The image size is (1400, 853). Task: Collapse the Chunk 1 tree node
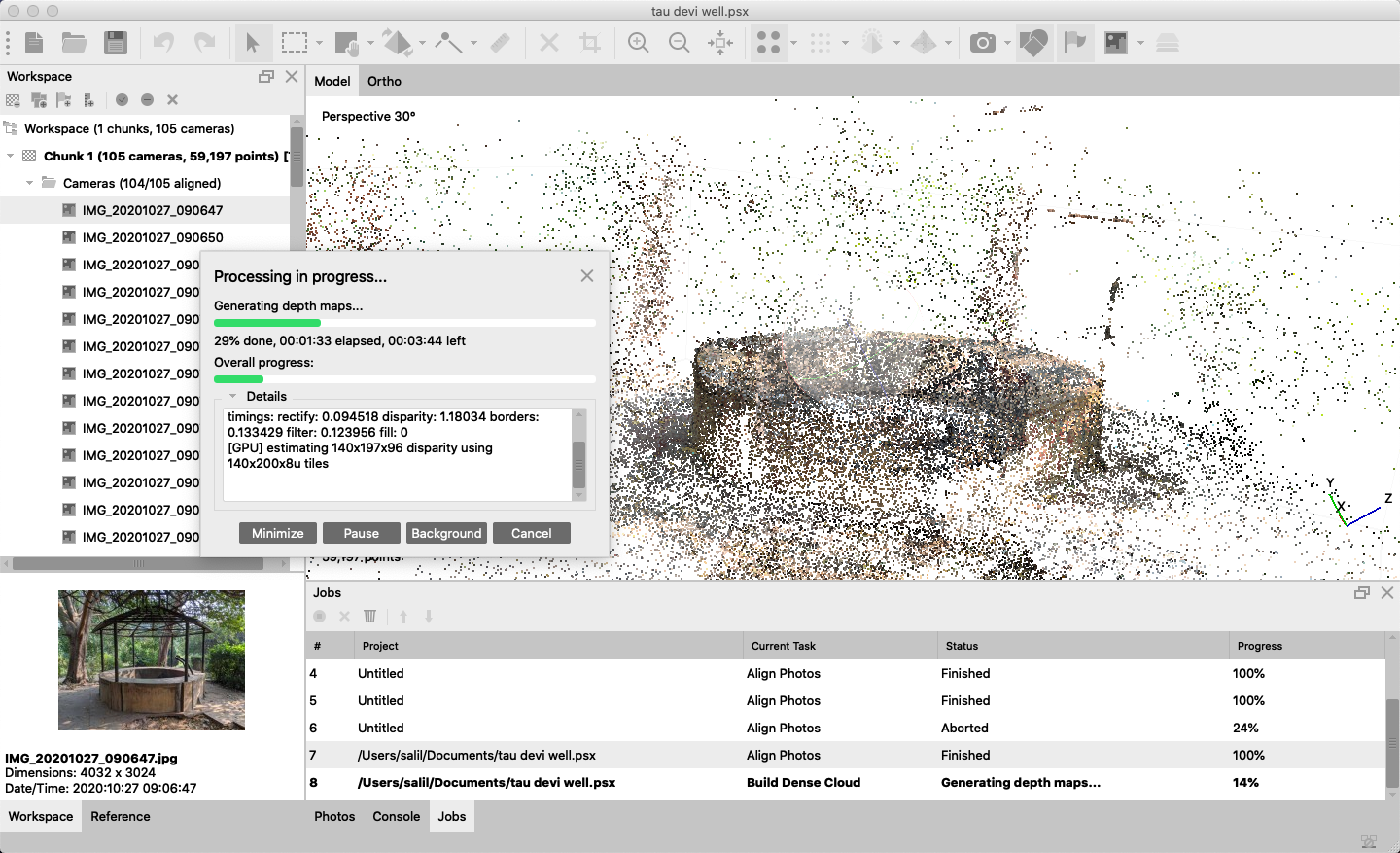[x=10, y=155]
